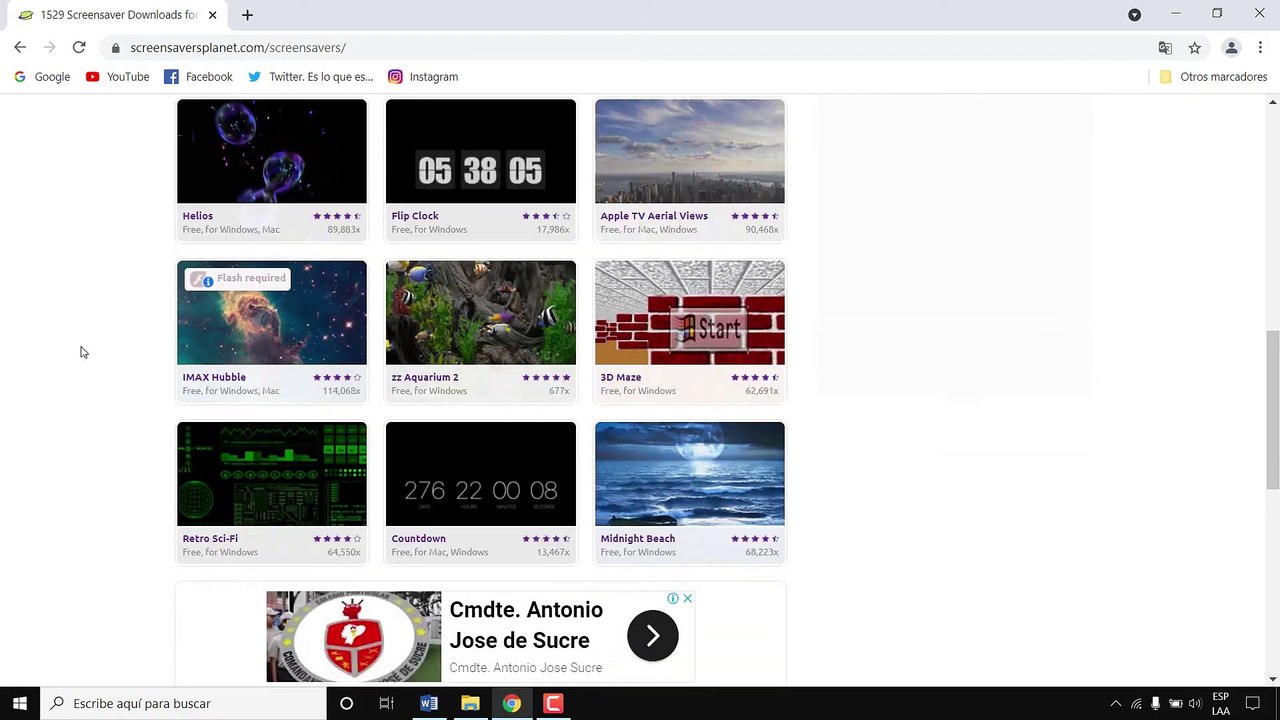Open the volume control in the tray

tap(1195, 703)
